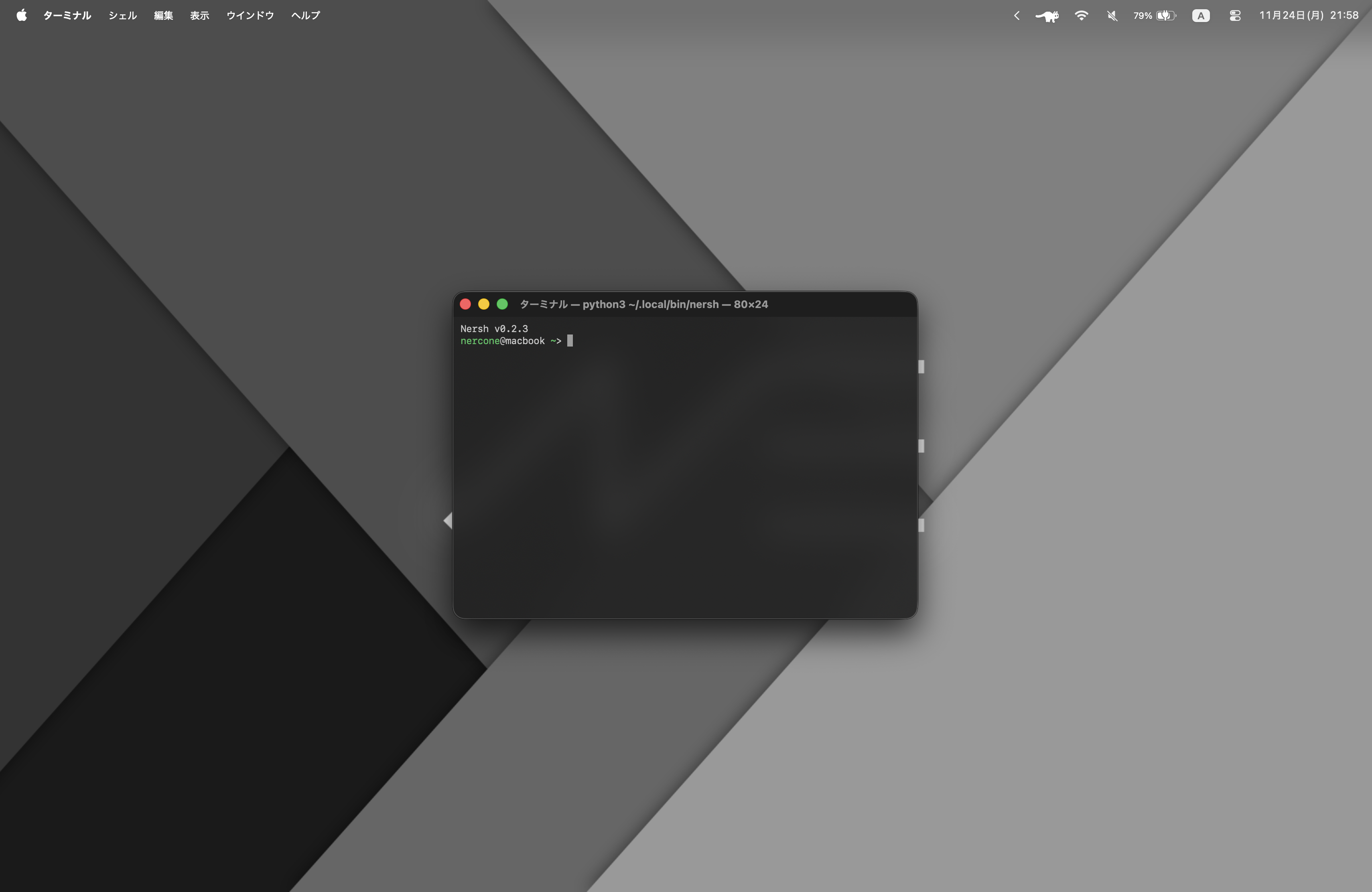This screenshot has width=1372, height=892.
Task: Switch input source via A icon
Action: tap(1201, 16)
